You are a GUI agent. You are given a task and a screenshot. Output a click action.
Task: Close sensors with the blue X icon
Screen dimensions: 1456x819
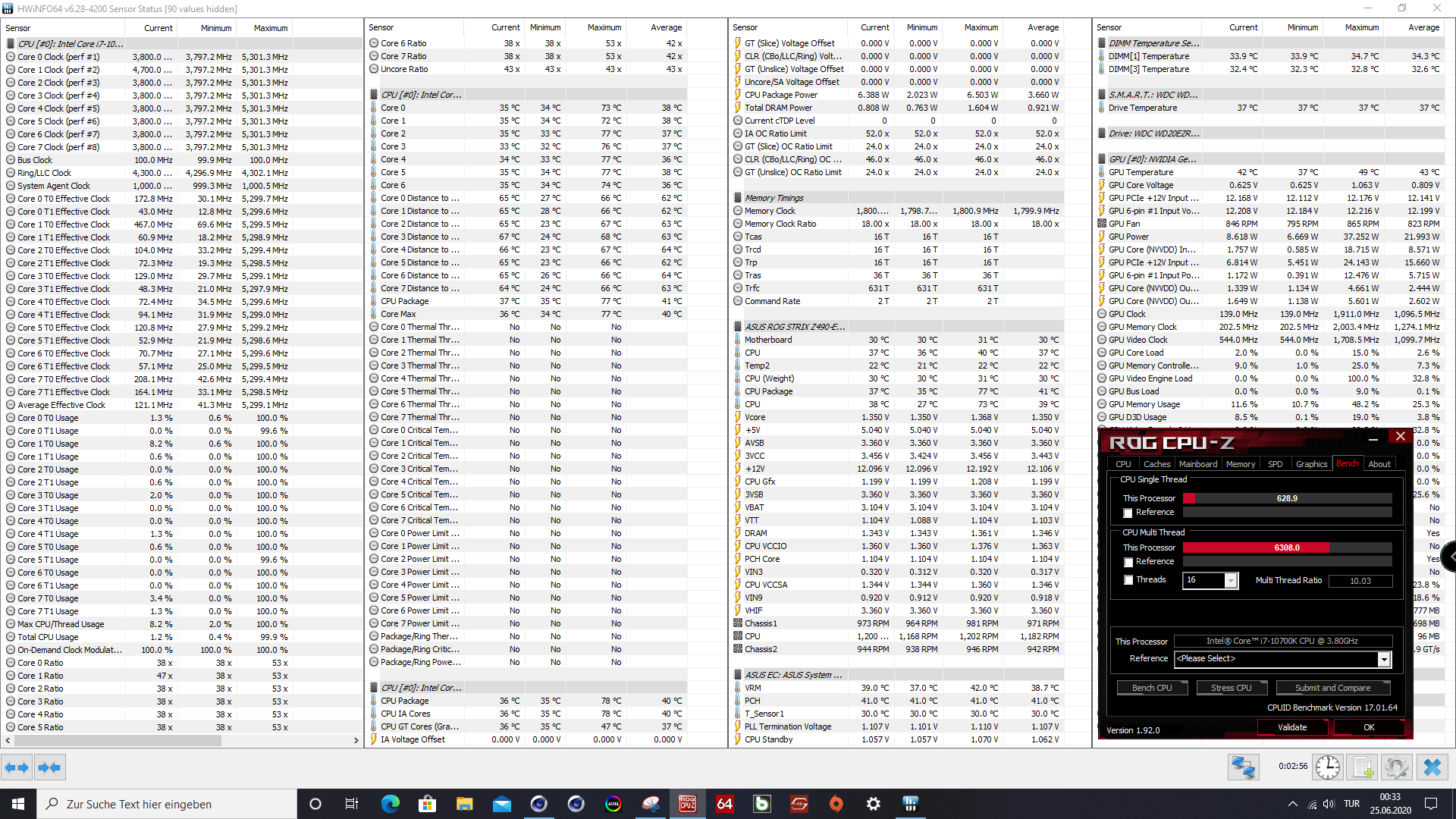(x=1432, y=767)
